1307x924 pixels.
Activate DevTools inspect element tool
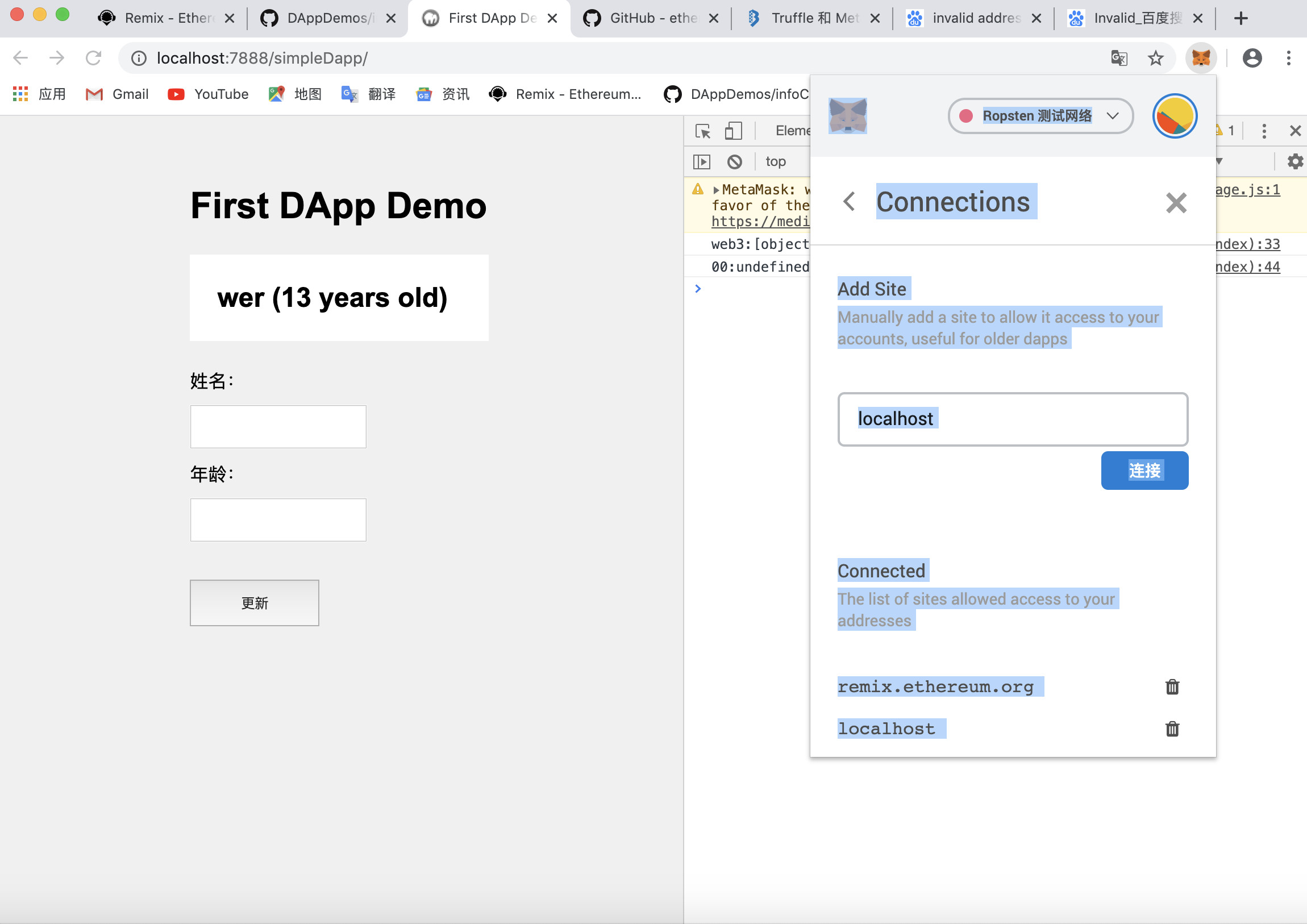click(x=703, y=131)
